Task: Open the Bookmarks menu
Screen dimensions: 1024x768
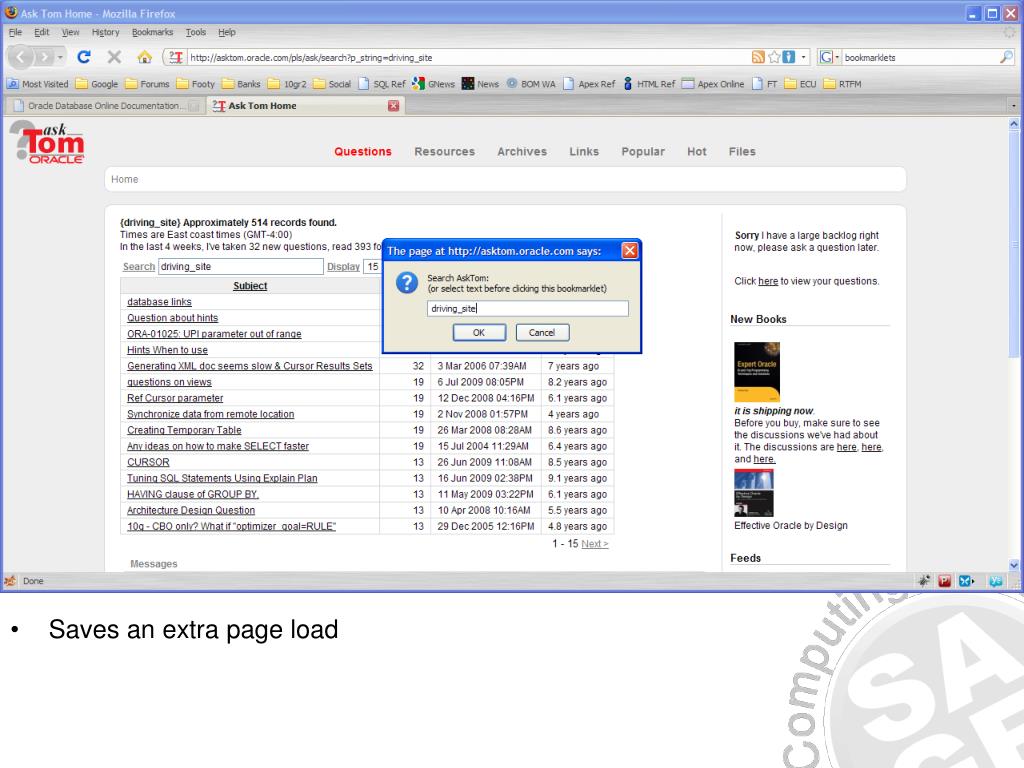Action: point(152,32)
